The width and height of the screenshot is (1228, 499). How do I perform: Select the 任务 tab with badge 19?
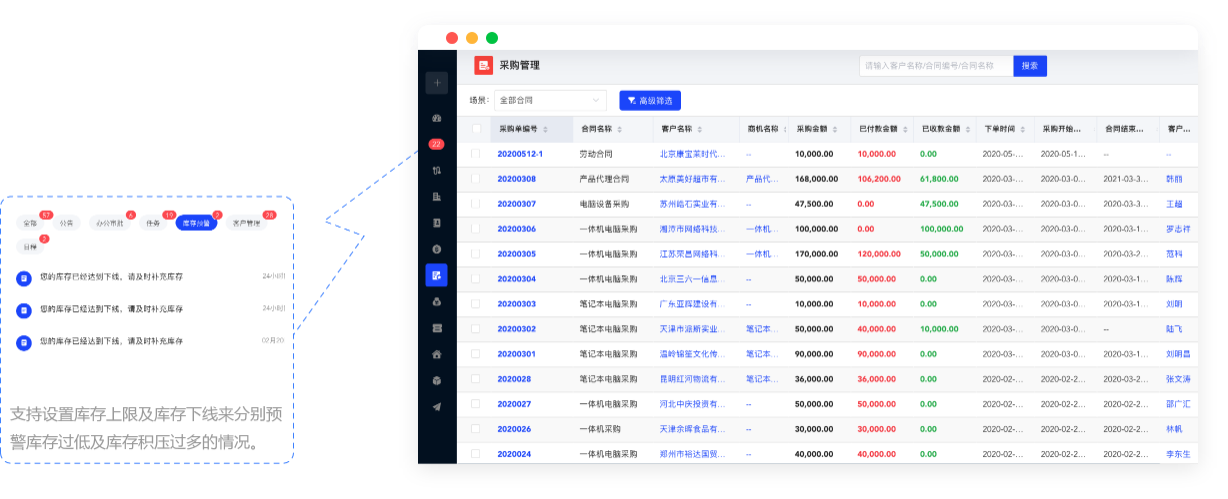point(153,223)
